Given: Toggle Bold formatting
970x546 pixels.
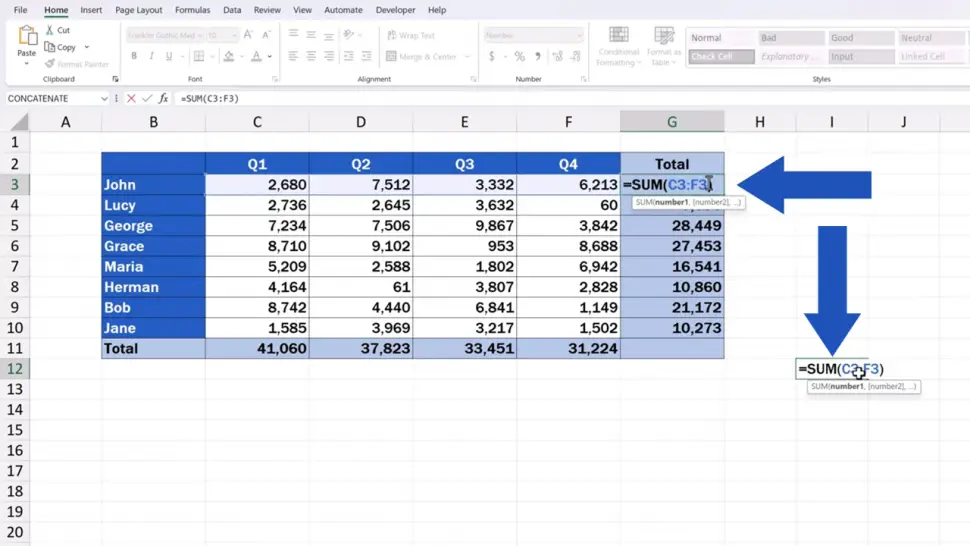Looking at the screenshot, I should click(x=134, y=56).
